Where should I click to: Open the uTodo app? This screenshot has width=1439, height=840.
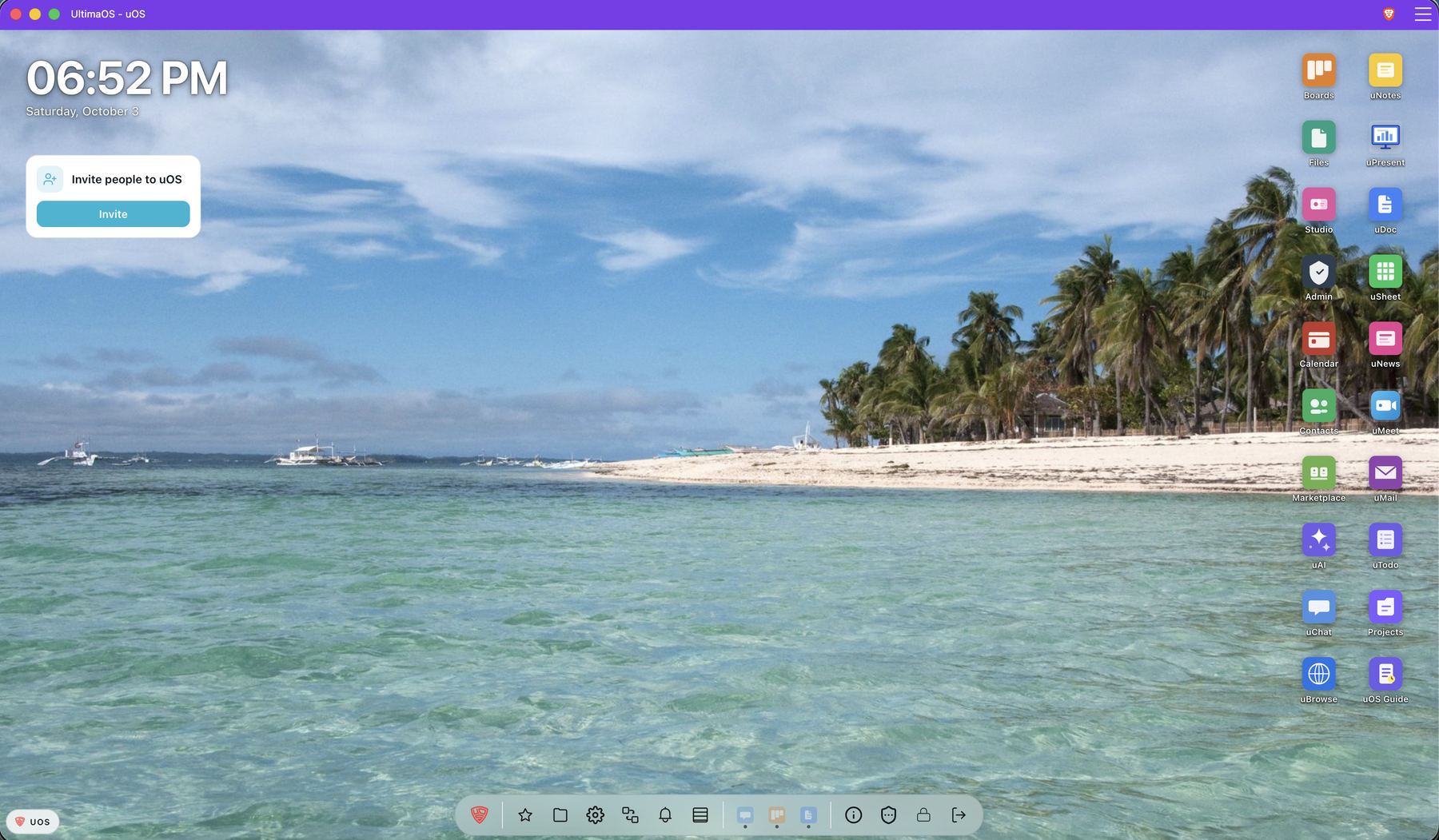coord(1385,540)
